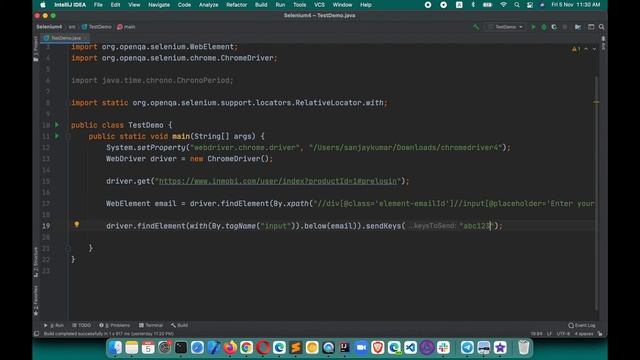Open the Window menu
The height and width of the screenshot is (360, 640).
pos(342,5)
